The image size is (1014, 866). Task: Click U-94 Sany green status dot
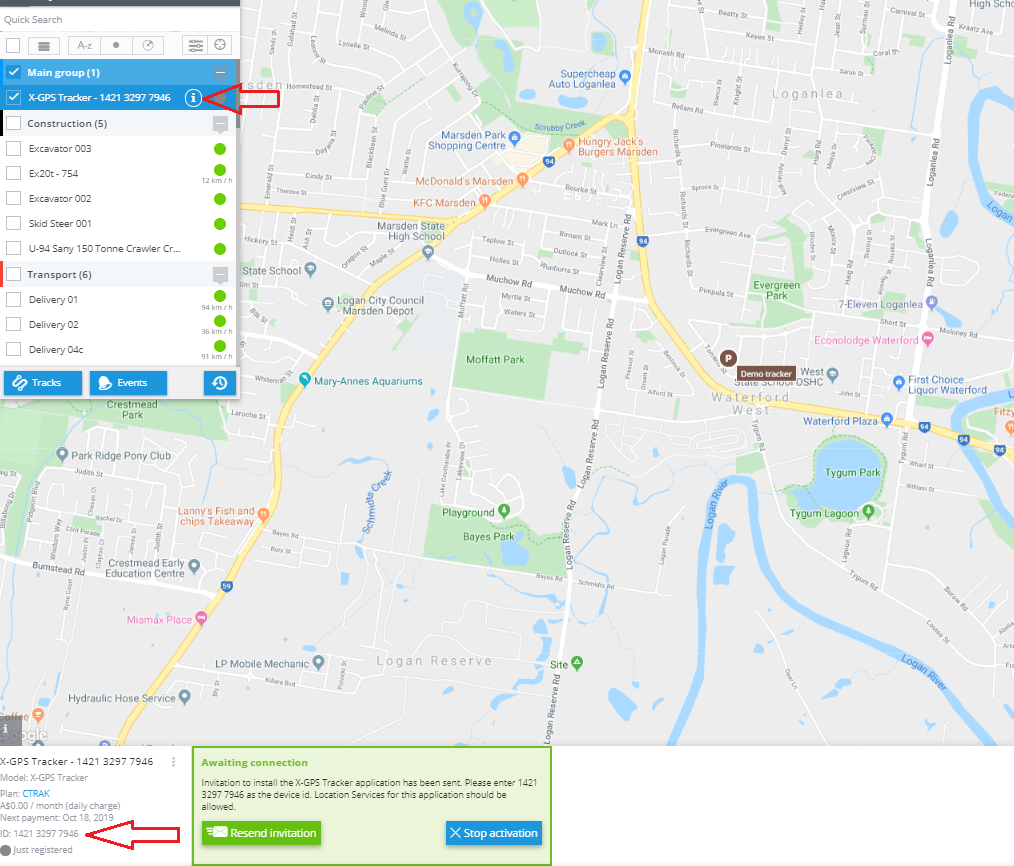(220, 249)
